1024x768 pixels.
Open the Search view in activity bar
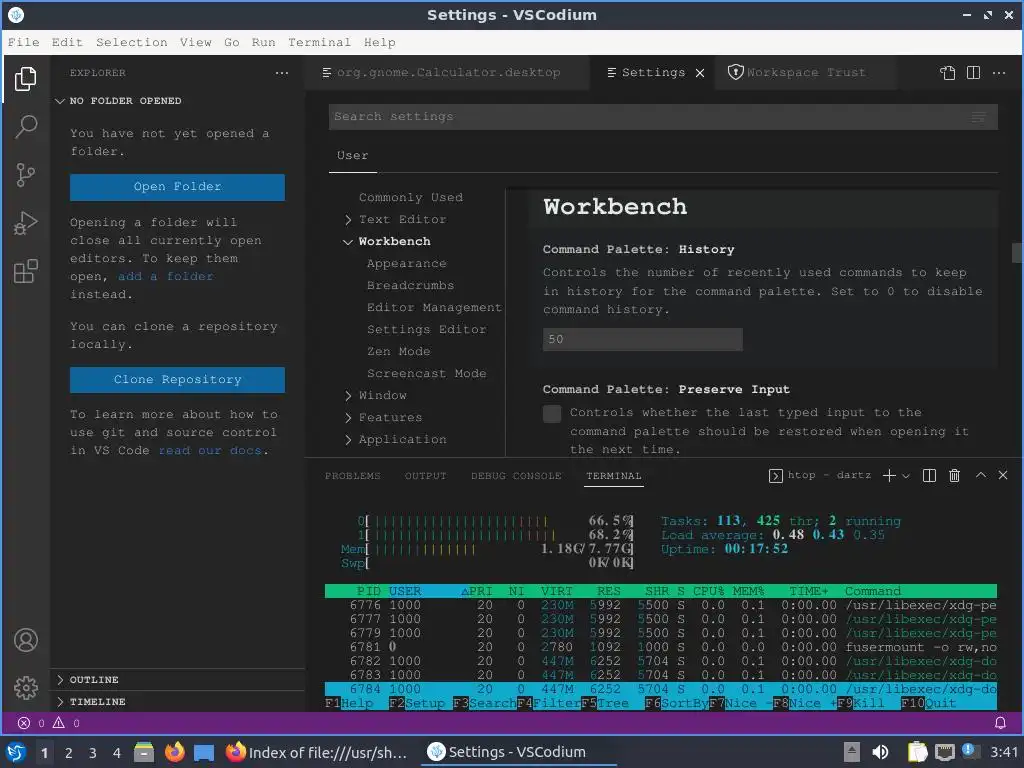25,126
